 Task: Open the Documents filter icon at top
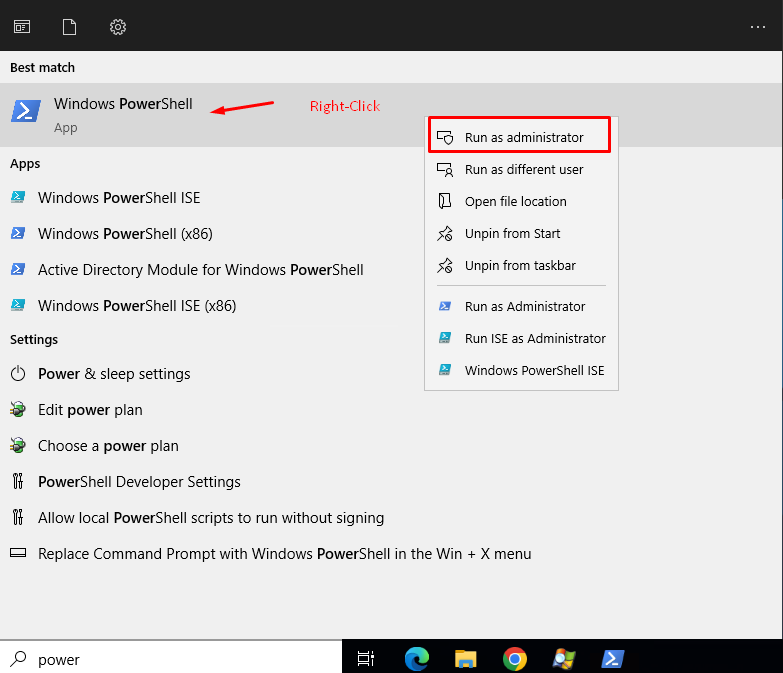pyautogui.click(x=69, y=27)
